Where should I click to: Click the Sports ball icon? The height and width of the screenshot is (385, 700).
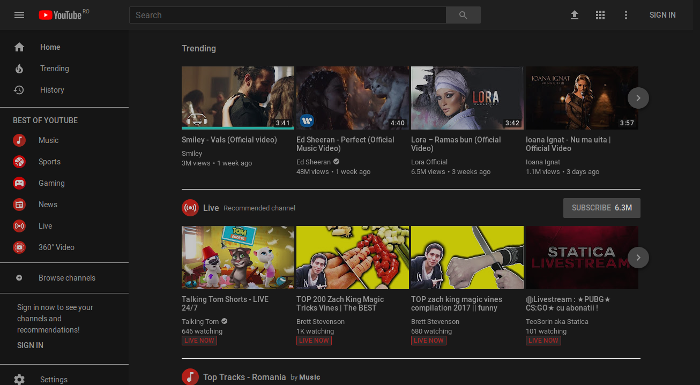click(19, 162)
